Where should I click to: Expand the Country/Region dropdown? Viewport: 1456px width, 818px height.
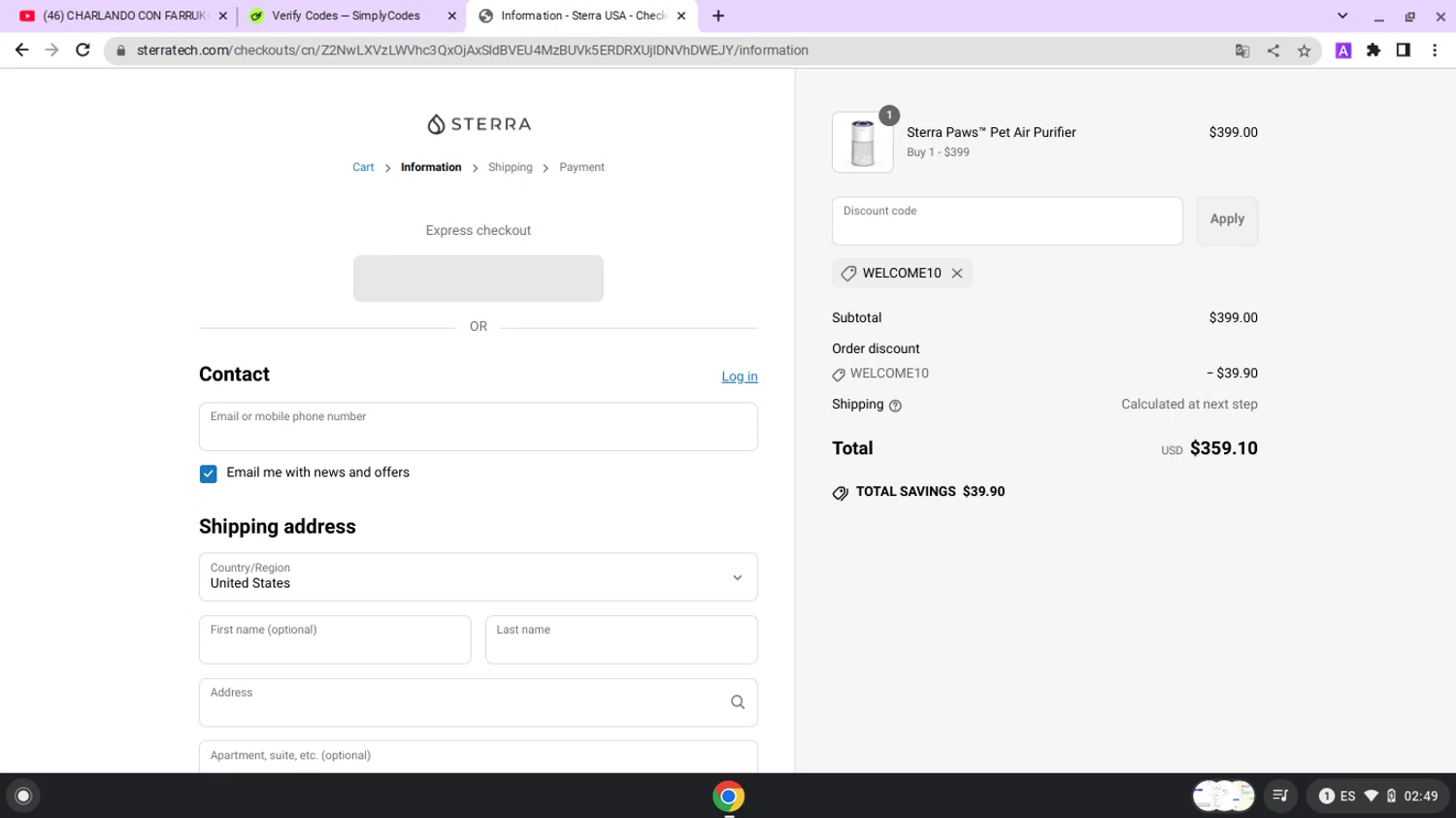point(479,577)
